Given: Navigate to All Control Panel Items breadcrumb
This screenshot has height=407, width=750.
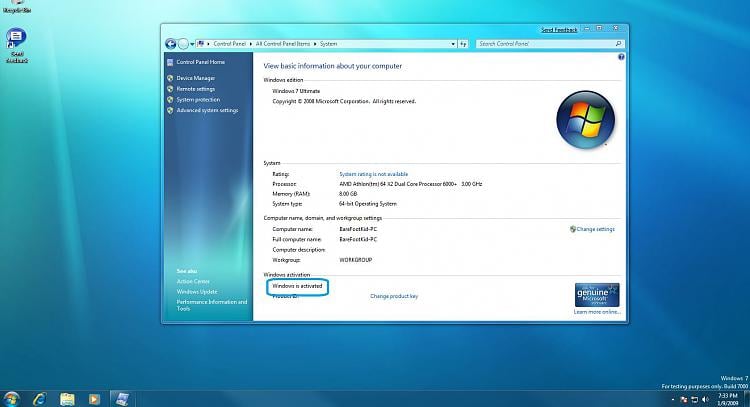Looking at the screenshot, I should [283, 44].
